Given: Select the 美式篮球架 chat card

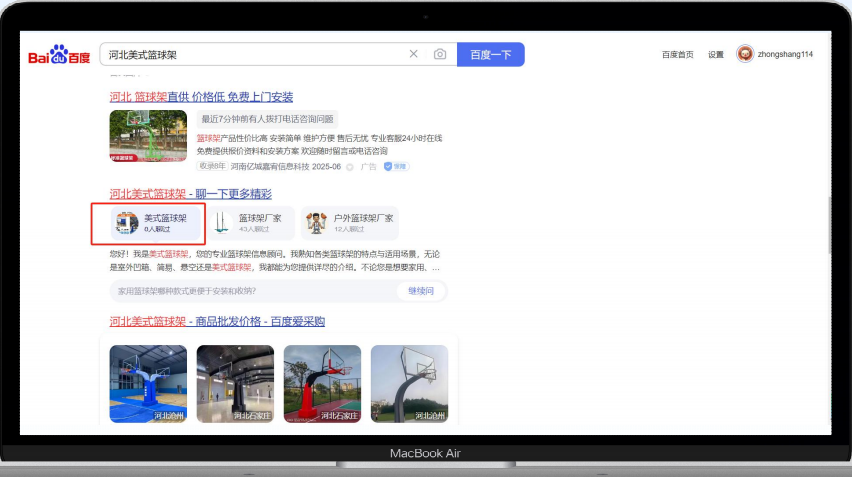Looking at the screenshot, I should tap(149, 223).
